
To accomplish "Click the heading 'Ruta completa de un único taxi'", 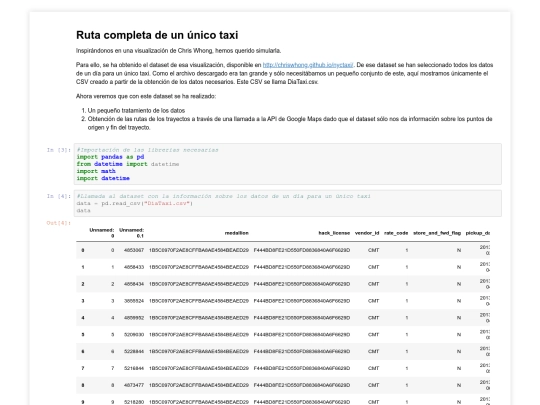I will tap(157, 35).
